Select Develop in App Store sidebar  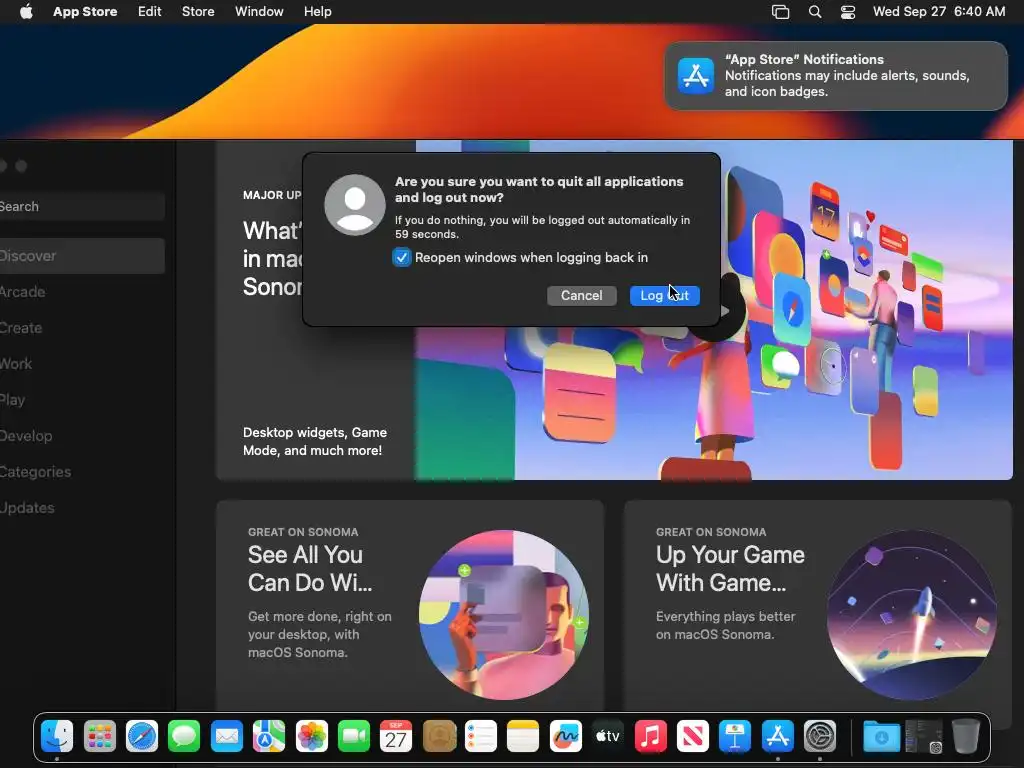pos(80,436)
